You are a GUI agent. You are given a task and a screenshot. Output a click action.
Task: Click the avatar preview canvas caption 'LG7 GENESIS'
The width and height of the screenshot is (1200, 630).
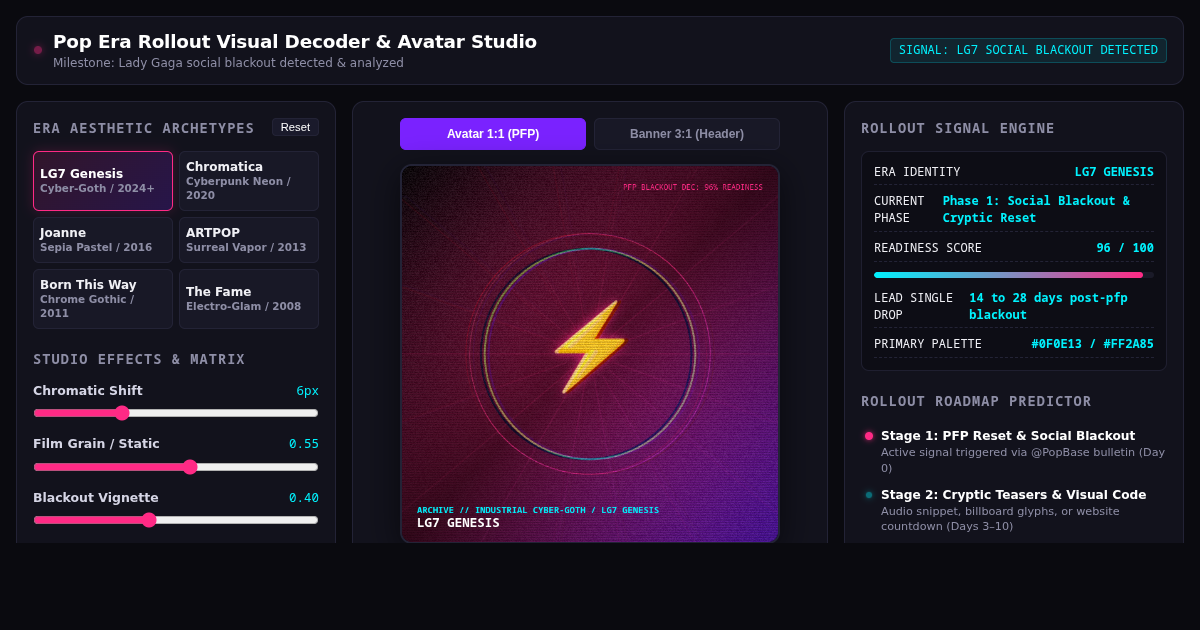pyautogui.click(x=458, y=523)
